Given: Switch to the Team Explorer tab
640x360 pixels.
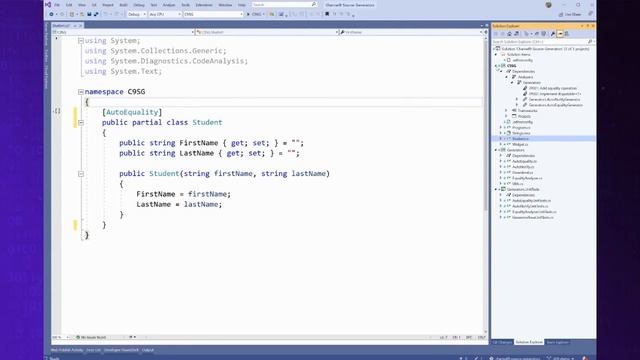Looking at the screenshot, I should [x=557, y=342].
